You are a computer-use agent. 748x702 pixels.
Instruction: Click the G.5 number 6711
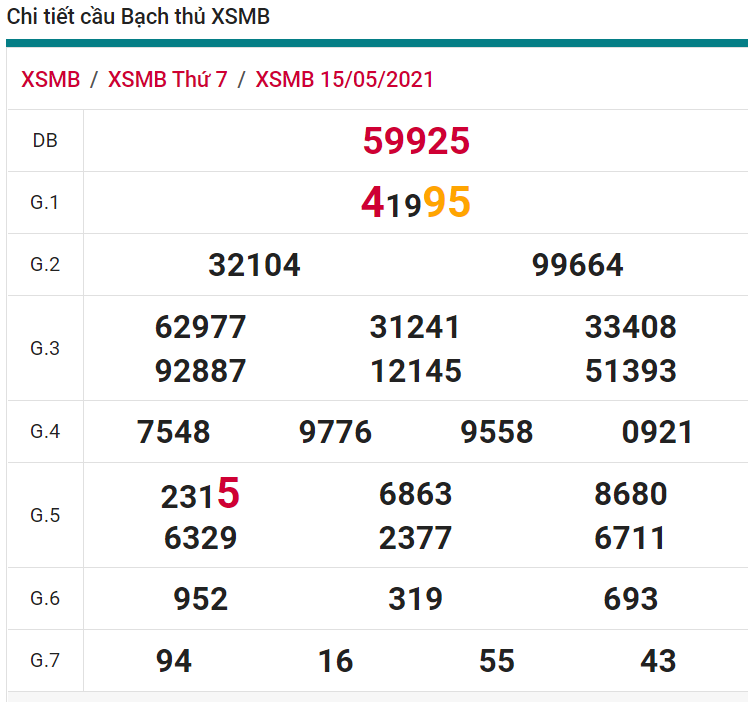(x=631, y=538)
